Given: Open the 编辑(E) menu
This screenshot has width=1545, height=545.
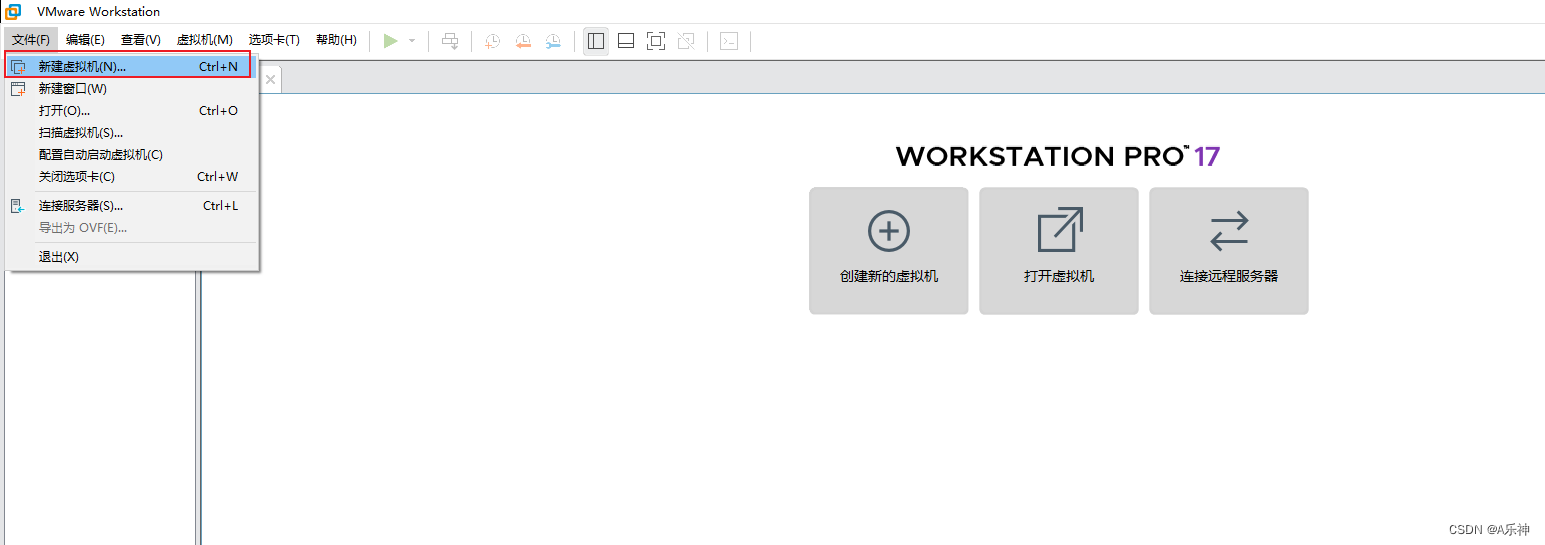Looking at the screenshot, I should point(85,40).
